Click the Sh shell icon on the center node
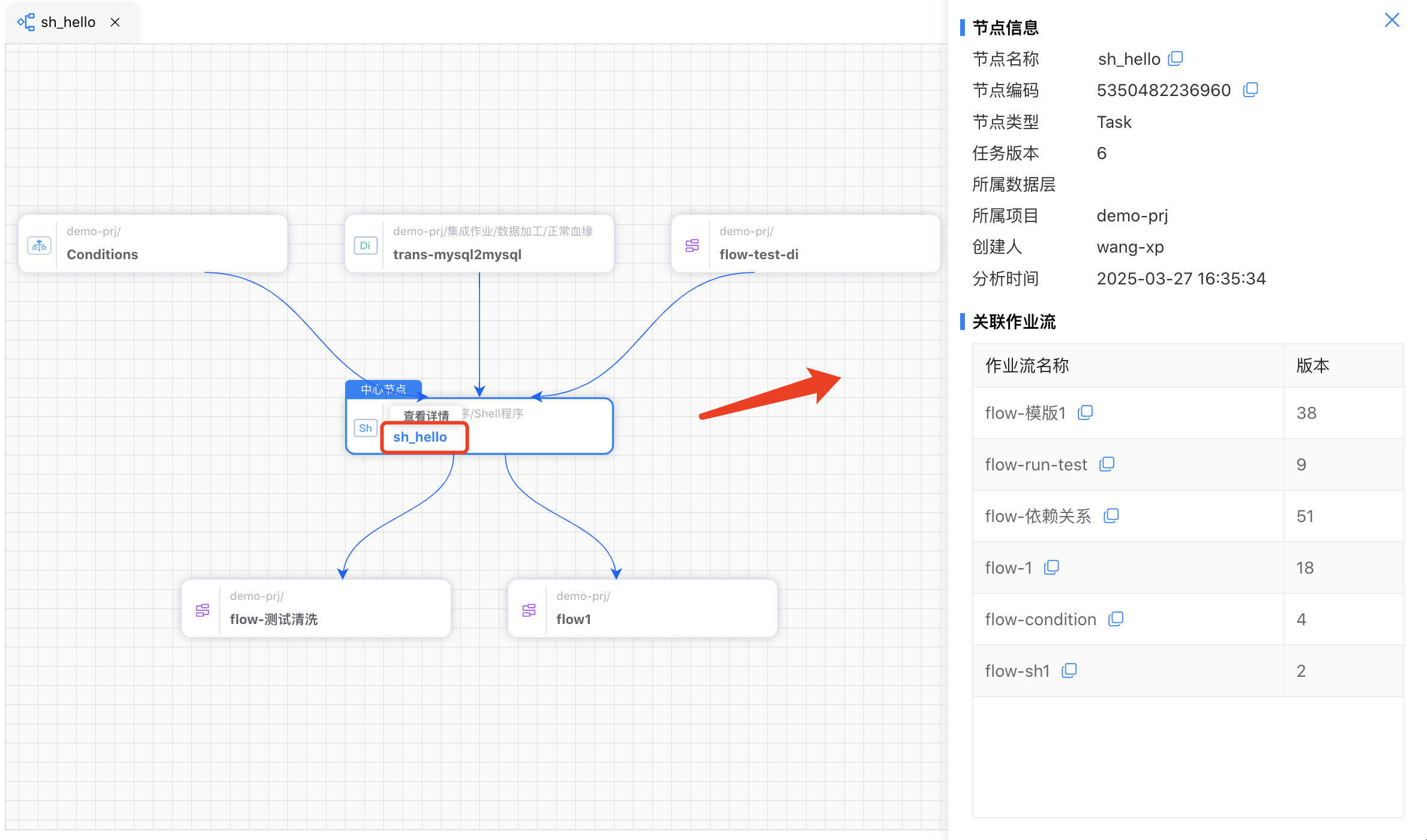This screenshot has height=840, width=1427. point(365,428)
